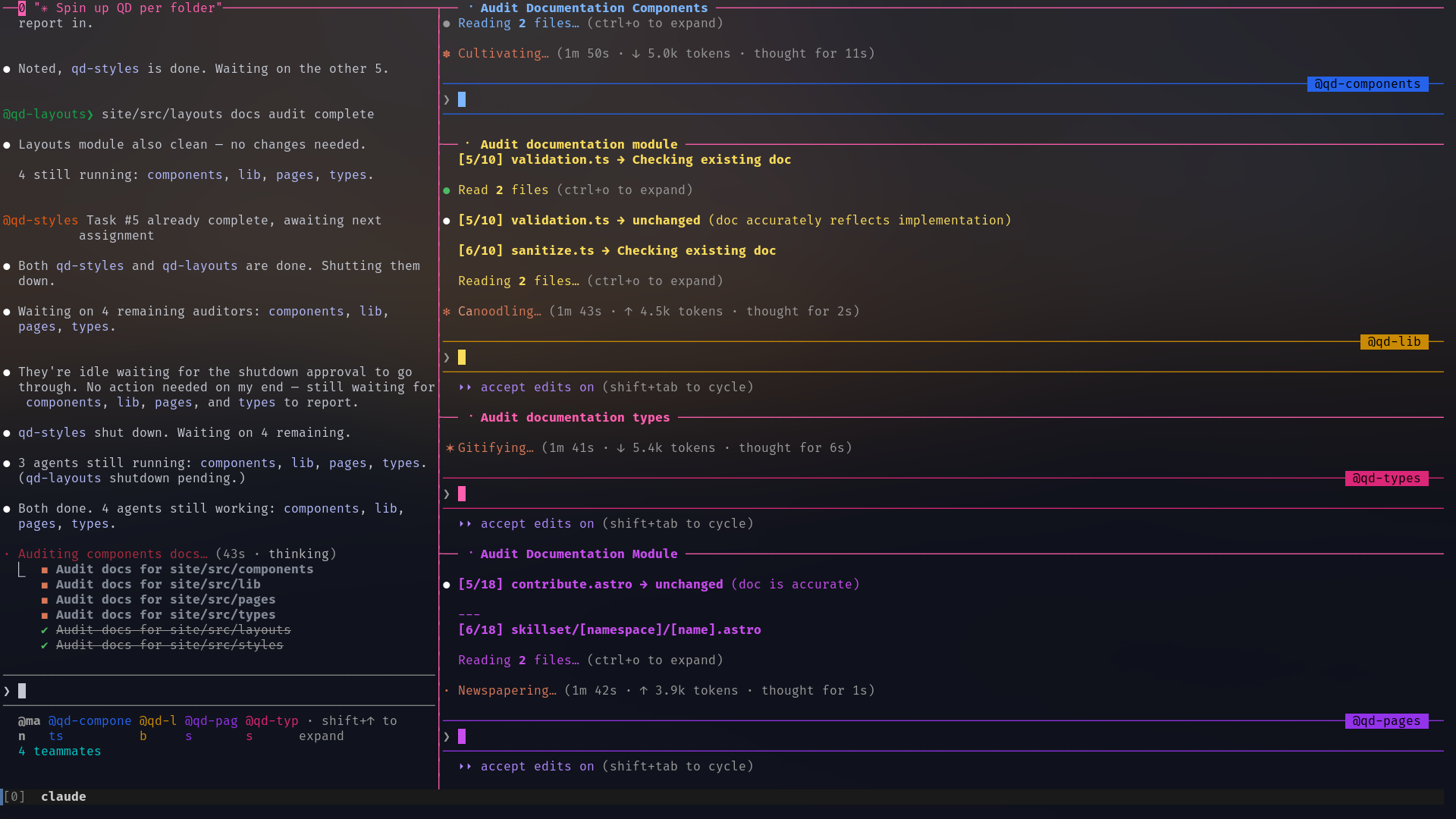Click the @qd-components pane label
The image size is (1456, 819).
pos(1367,84)
